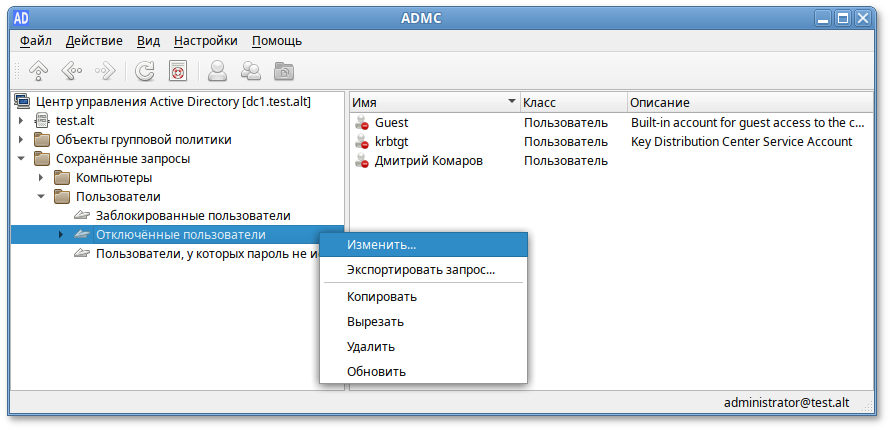Select the Guest name in list

(391, 123)
